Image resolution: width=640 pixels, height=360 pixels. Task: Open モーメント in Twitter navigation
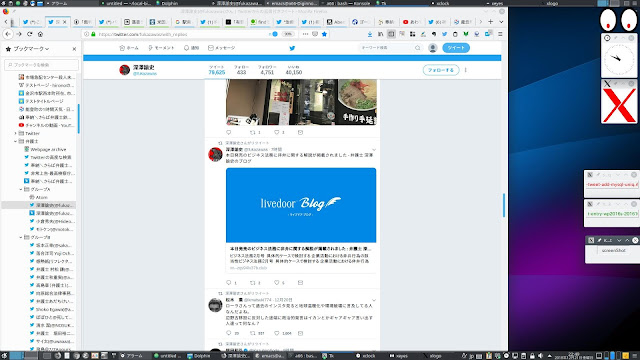tap(161, 48)
